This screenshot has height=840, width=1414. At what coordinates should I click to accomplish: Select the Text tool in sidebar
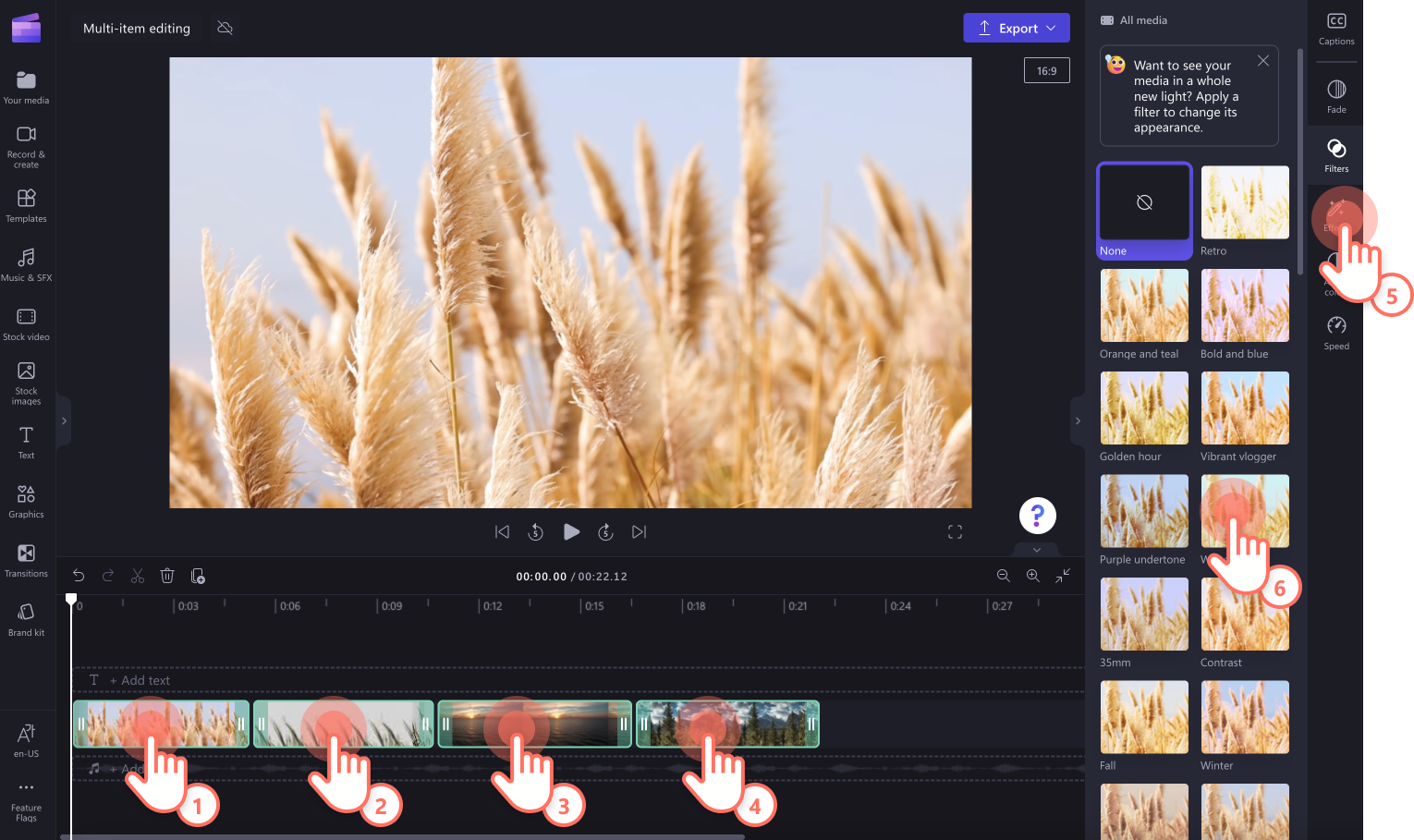tap(26, 442)
